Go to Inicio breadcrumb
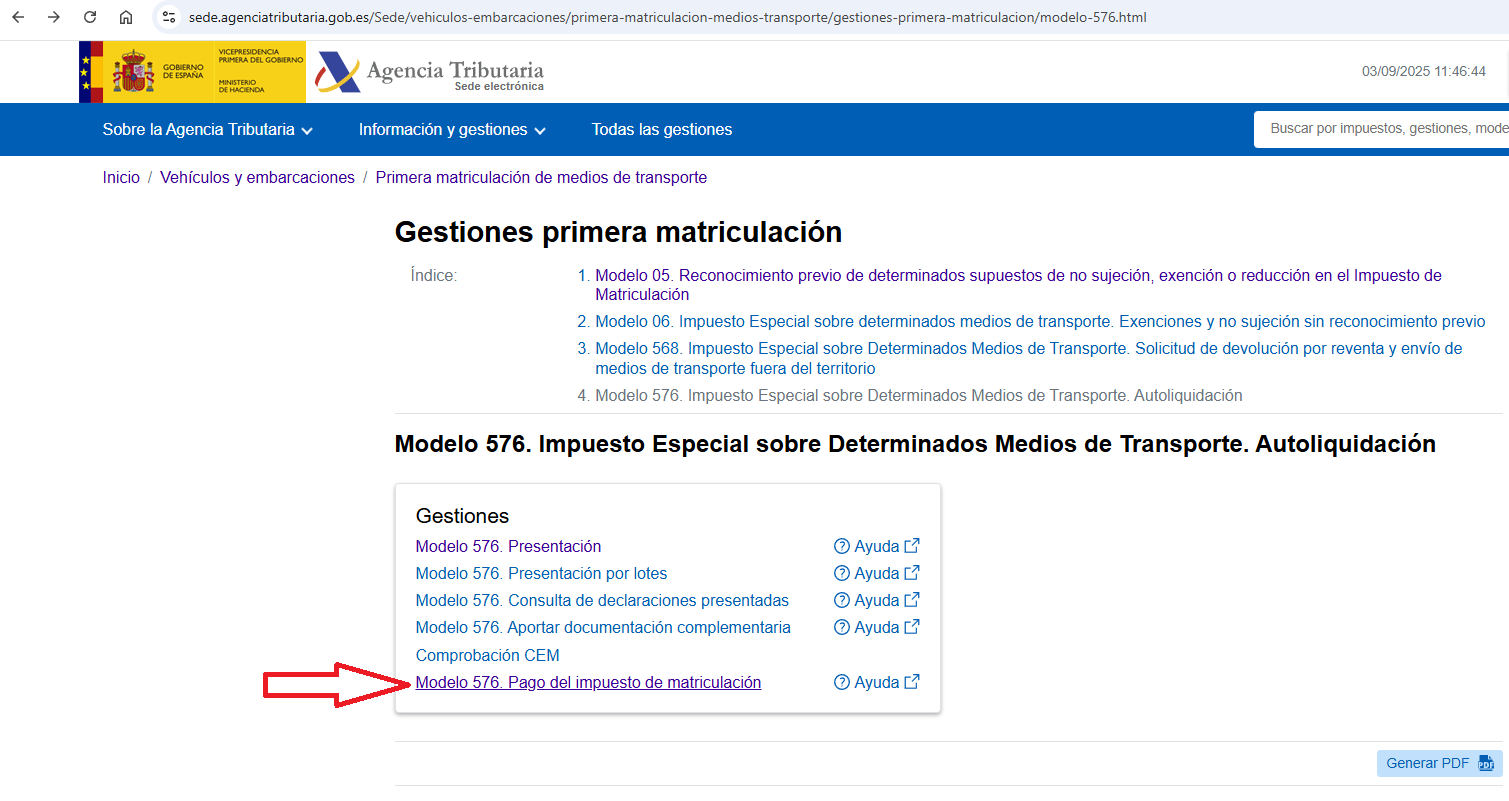This screenshot has height=801, width=1509. (x=121, y=178)
